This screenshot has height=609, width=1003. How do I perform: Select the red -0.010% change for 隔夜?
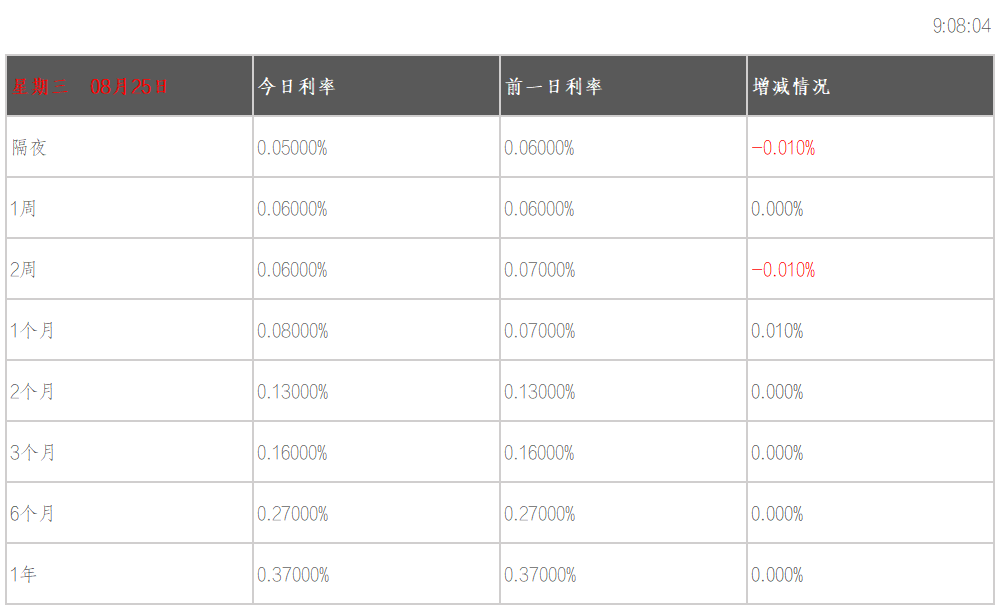[783, 148]
